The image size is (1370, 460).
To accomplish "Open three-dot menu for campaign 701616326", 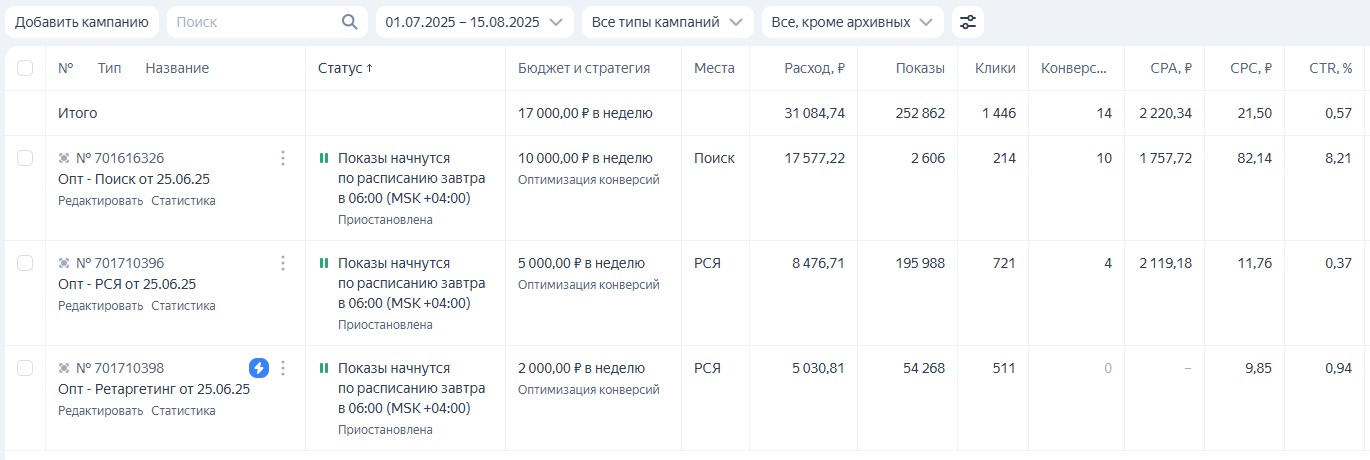I will (283, 158).
